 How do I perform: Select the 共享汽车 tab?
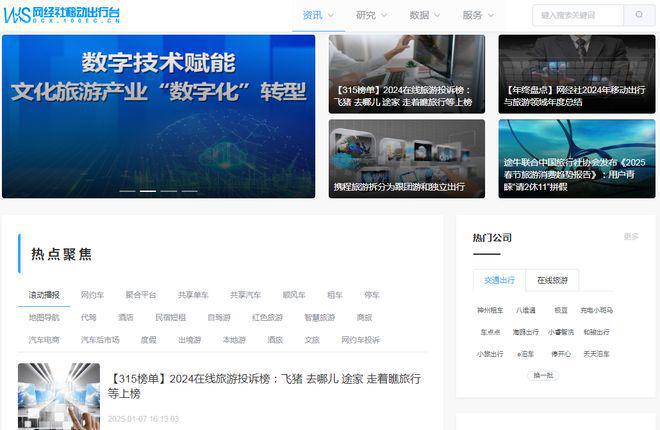click(x=245, y=295)
